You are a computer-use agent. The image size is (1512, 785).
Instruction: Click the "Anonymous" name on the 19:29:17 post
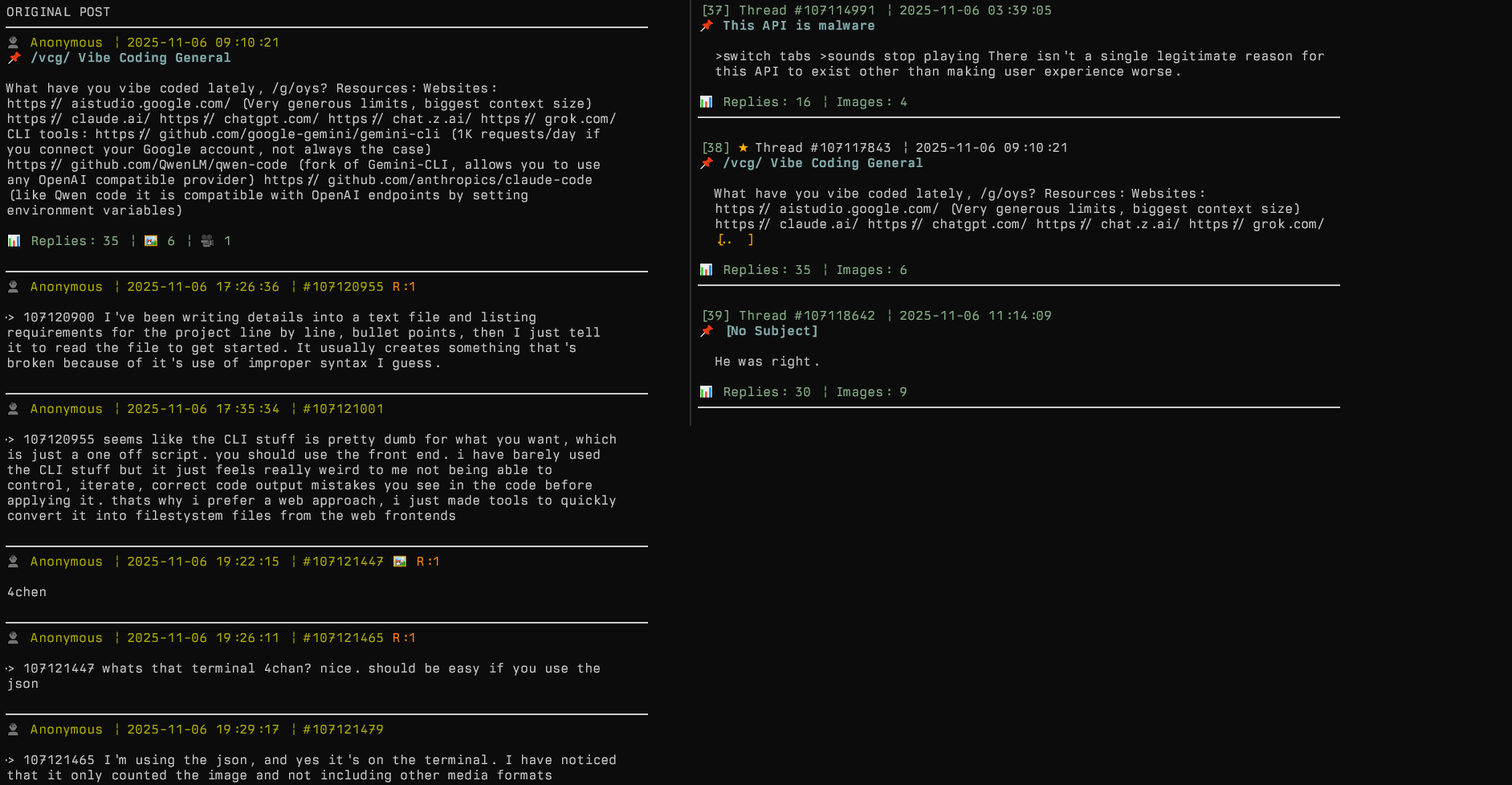(x=67, y=730)
